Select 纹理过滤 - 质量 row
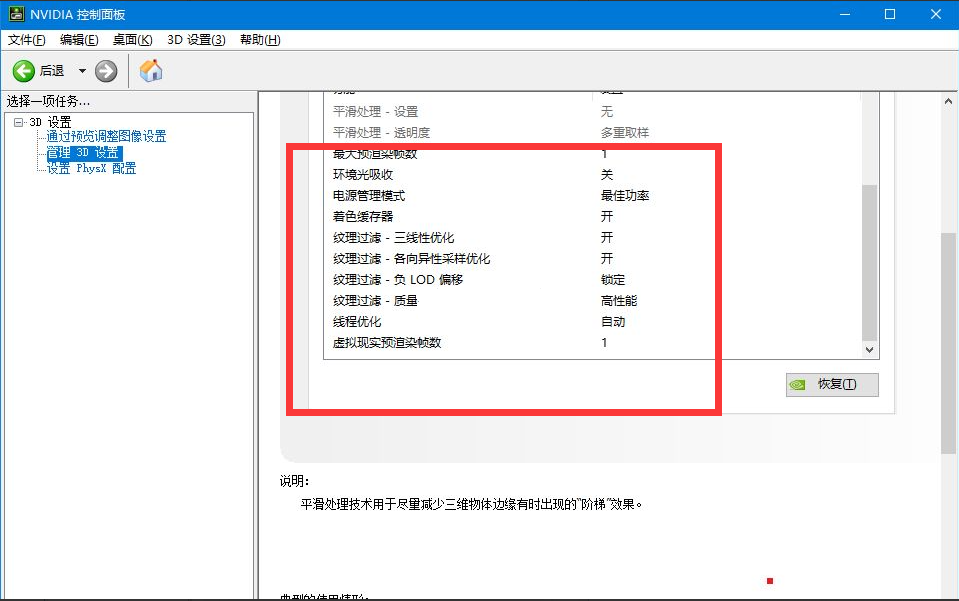Screen dimensions: 959x601 tap(592, 301)
